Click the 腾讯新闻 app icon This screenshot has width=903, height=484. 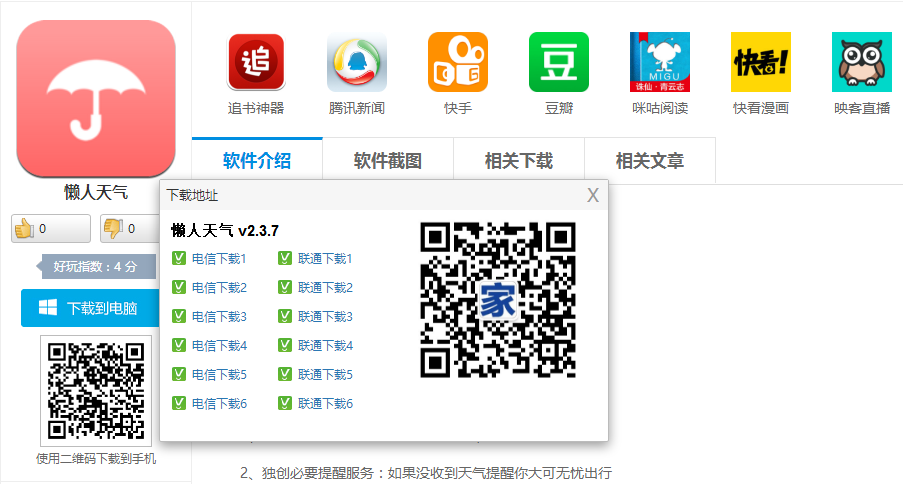coord(357,62)
